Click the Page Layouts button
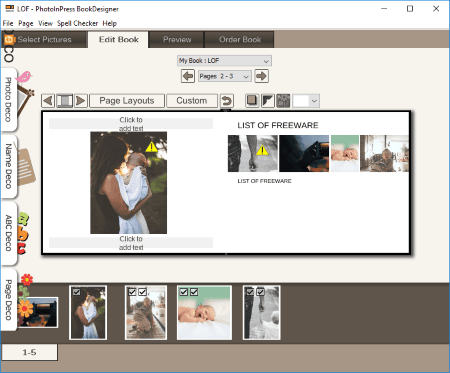The image size is (450, 373). point(127,101)
